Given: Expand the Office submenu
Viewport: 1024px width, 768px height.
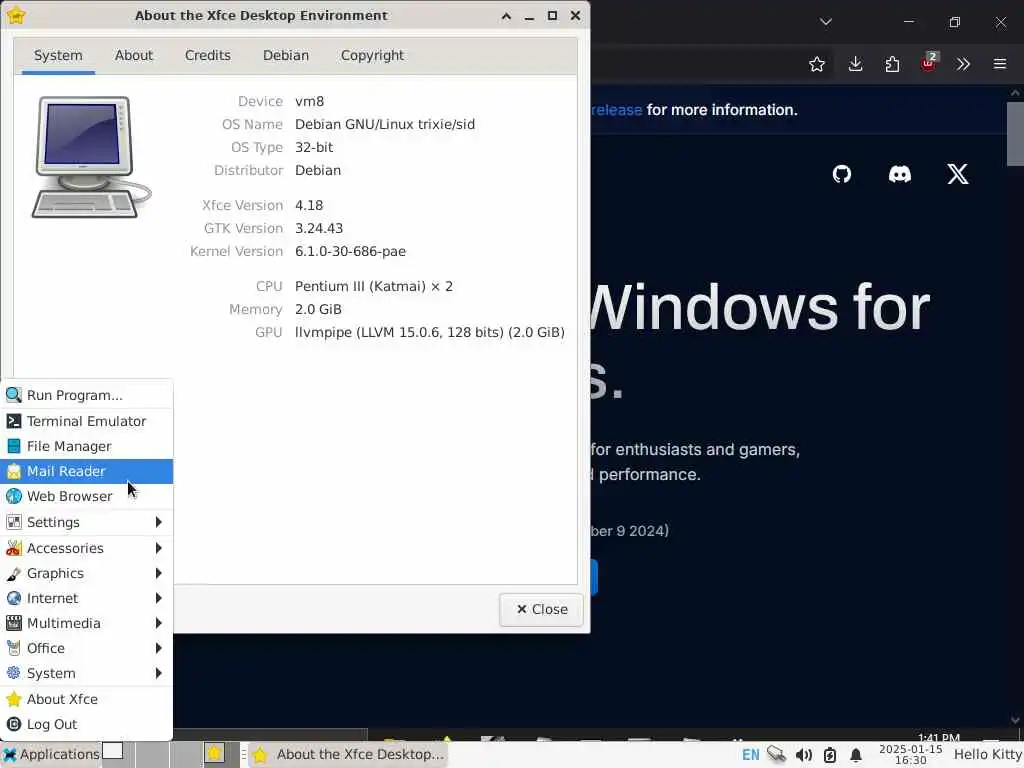Looking at the screenshot, I should (86, 648).
